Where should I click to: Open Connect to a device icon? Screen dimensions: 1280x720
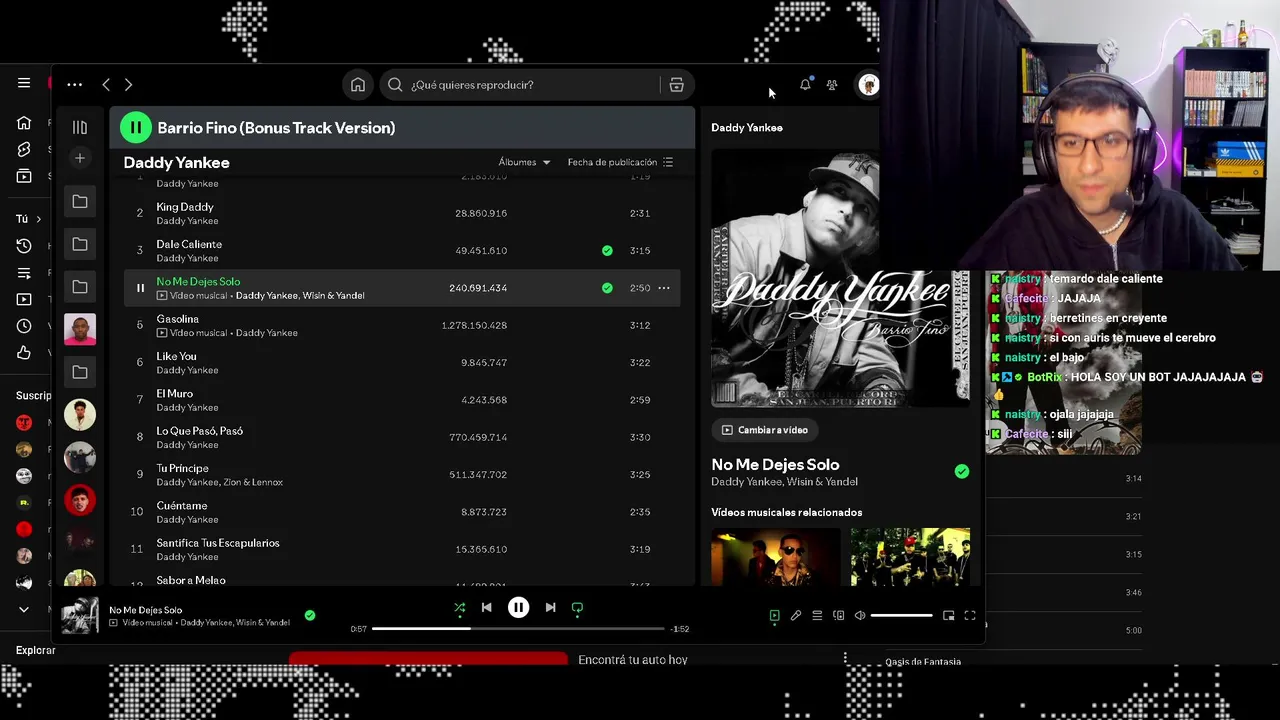[839, 616]
